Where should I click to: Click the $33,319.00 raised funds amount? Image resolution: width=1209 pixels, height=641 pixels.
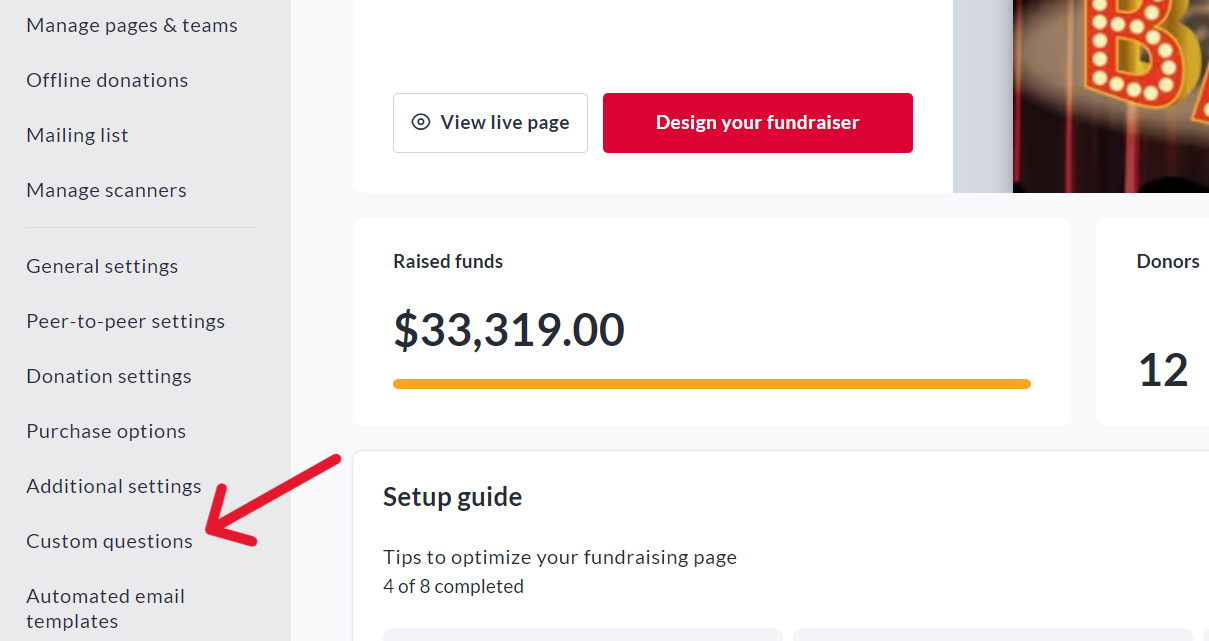point(509,330)
